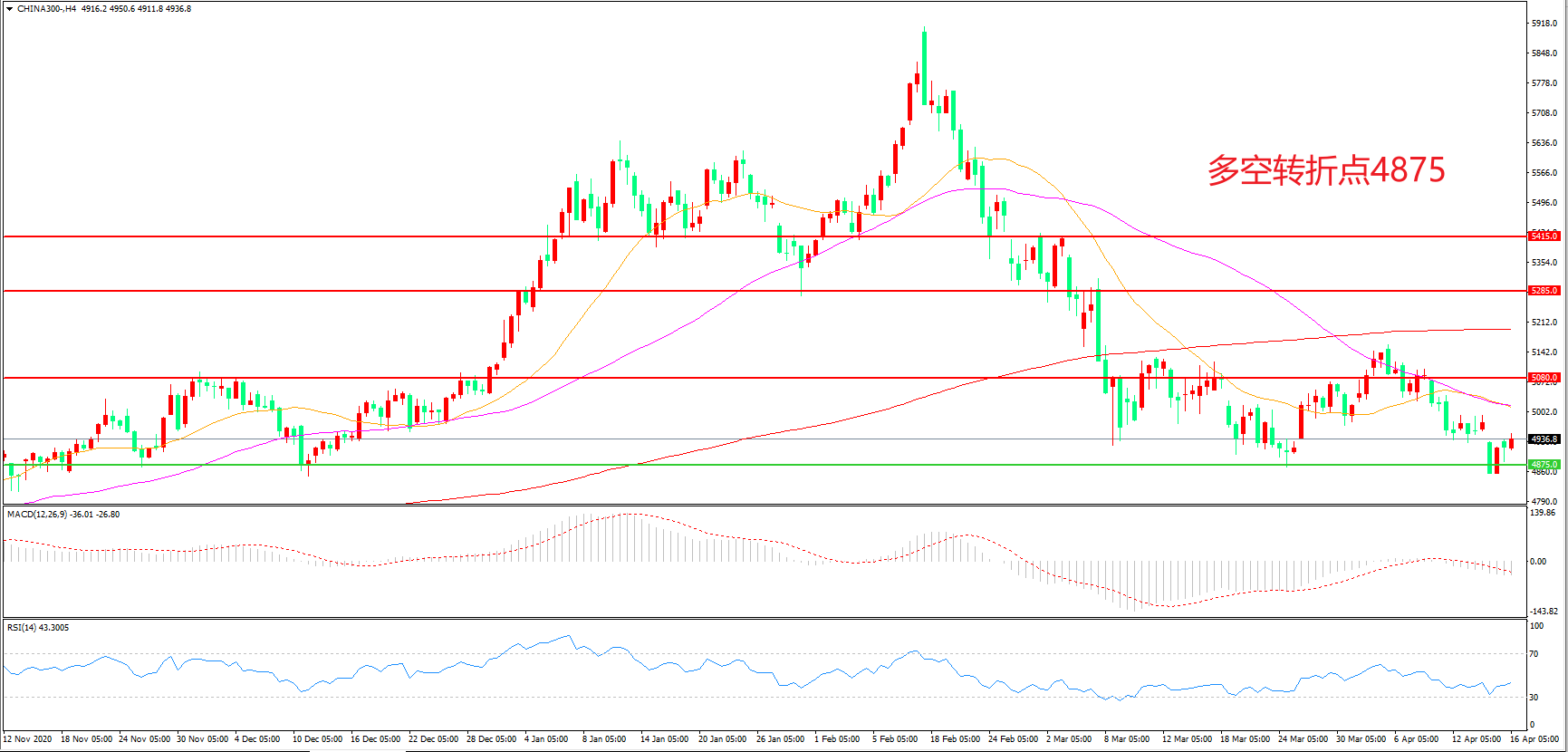The image size is (1568, 752).
Task: Click the 16 Apr 05:00 date label
Action: [x=1534, y=739]
